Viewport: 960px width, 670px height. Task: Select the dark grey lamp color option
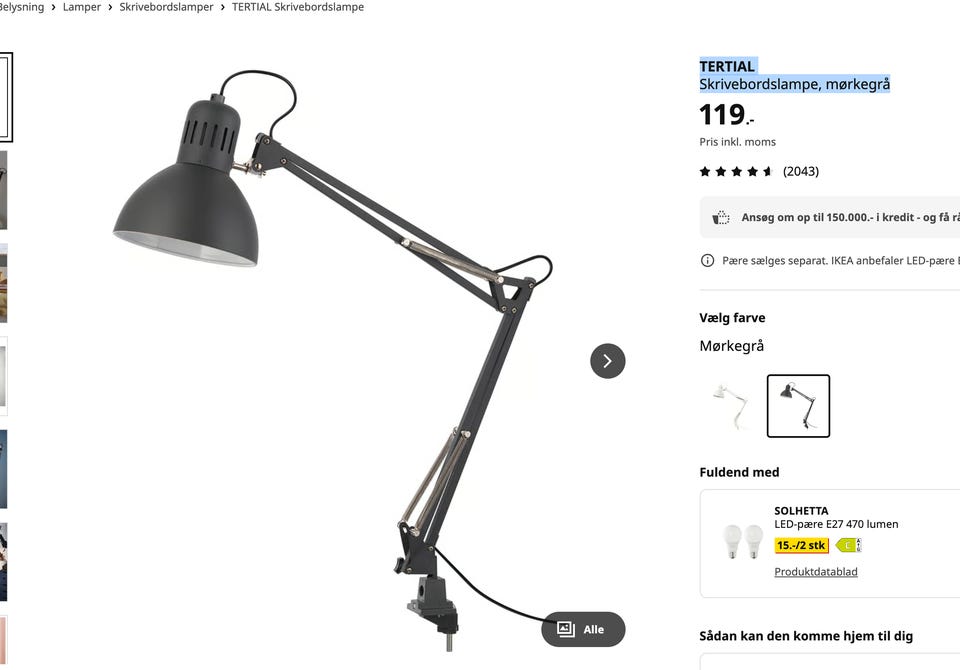(798, 406)
